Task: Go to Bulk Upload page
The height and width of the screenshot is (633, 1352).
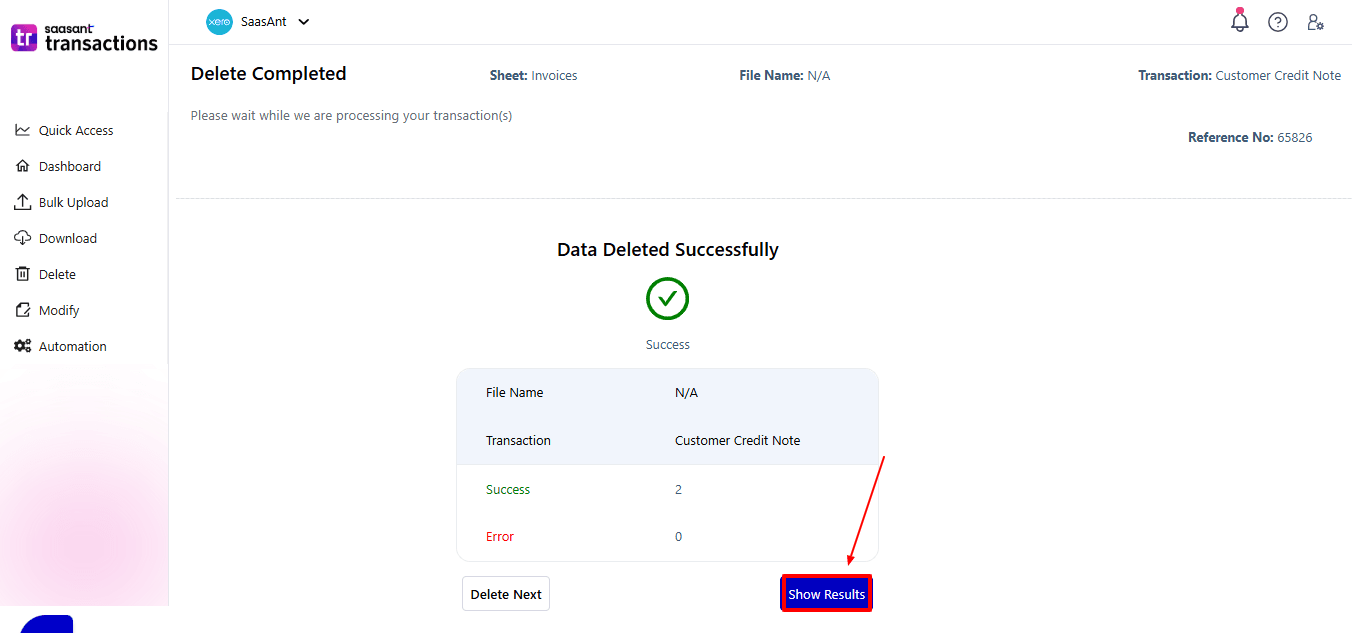Action: coord(73,202)
